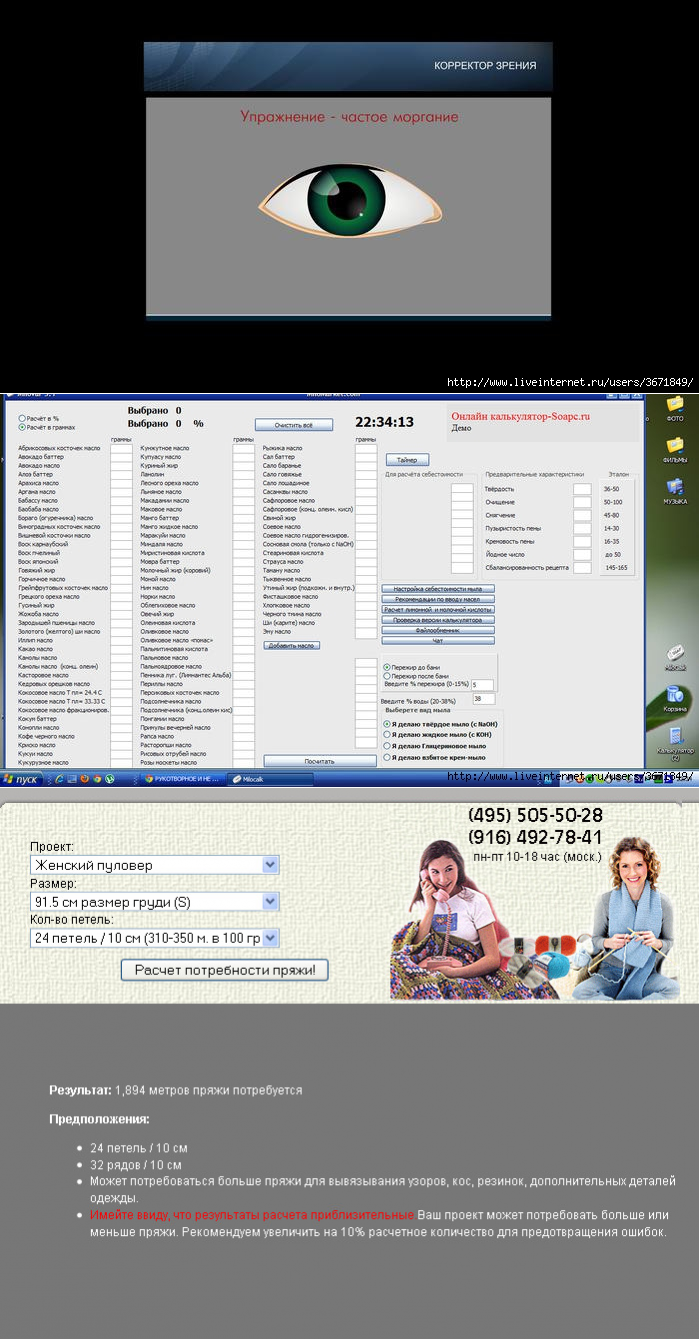Viewport: 699px width, 1339px height.
Task: Select 'Перекир после бани' radio option
Action: pos(387,676)
